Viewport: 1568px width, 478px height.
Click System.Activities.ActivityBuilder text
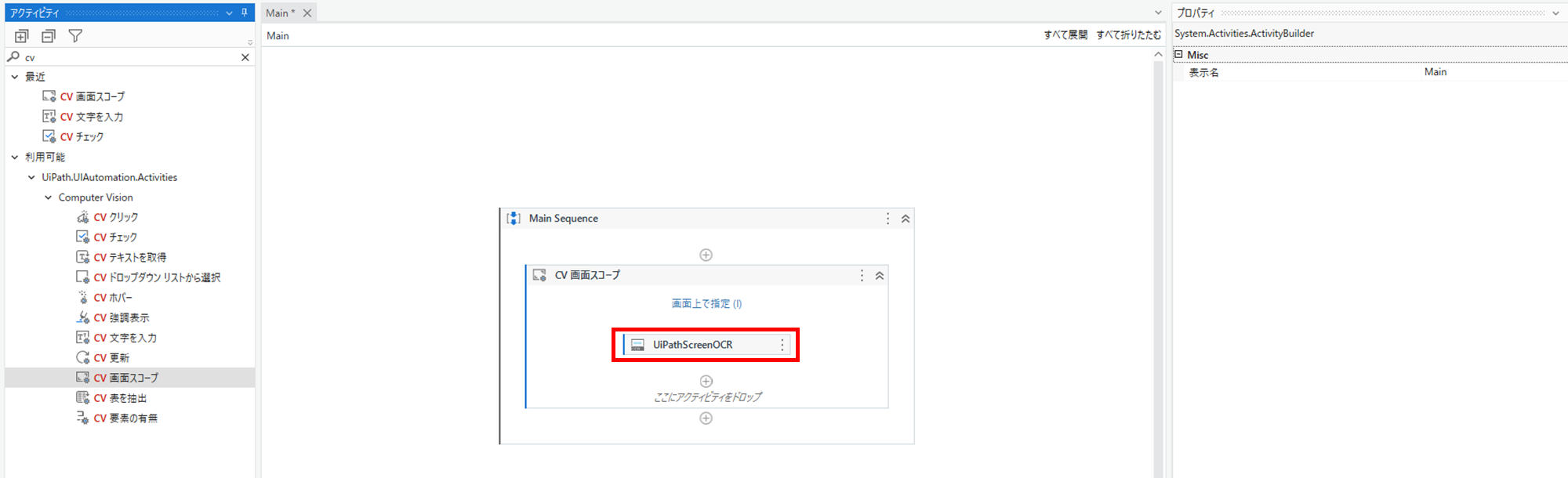[x=1244, y=34]
